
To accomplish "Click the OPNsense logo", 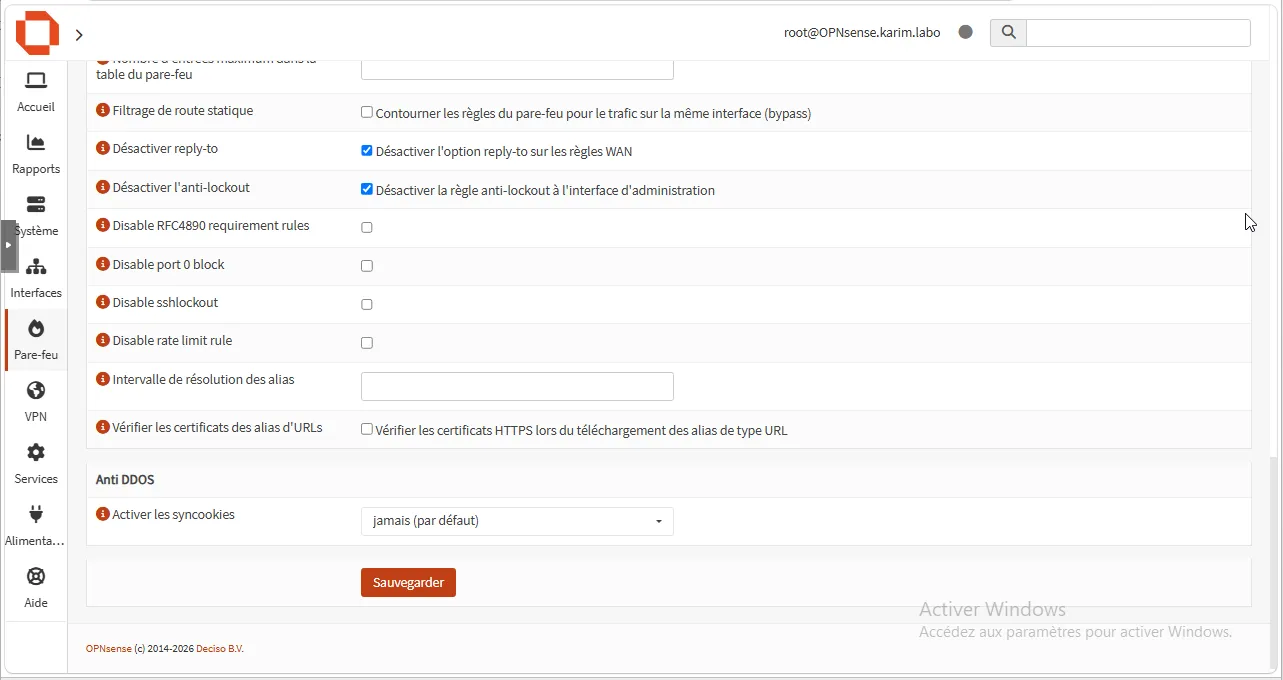I will pos(37,33).
